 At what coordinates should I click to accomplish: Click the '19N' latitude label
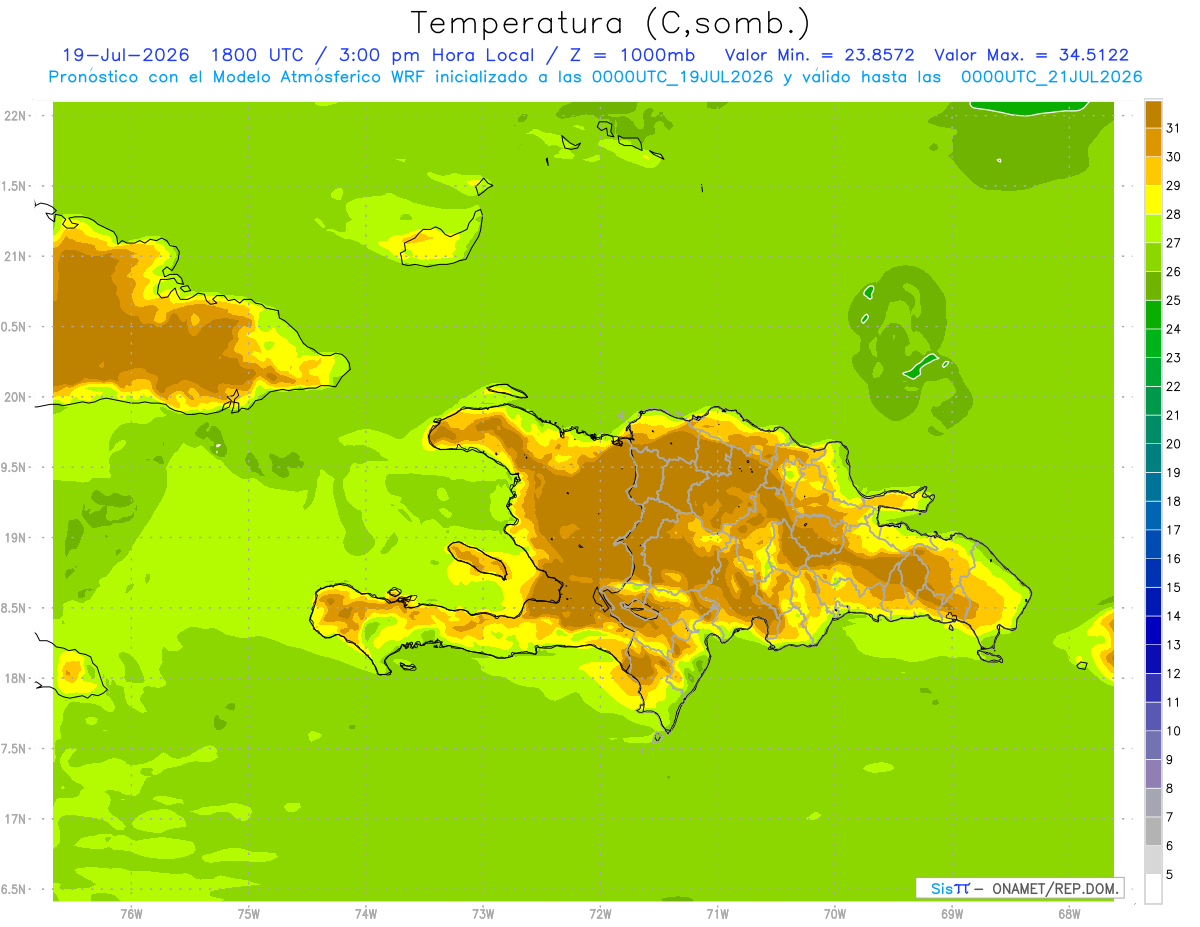(15, 538)
